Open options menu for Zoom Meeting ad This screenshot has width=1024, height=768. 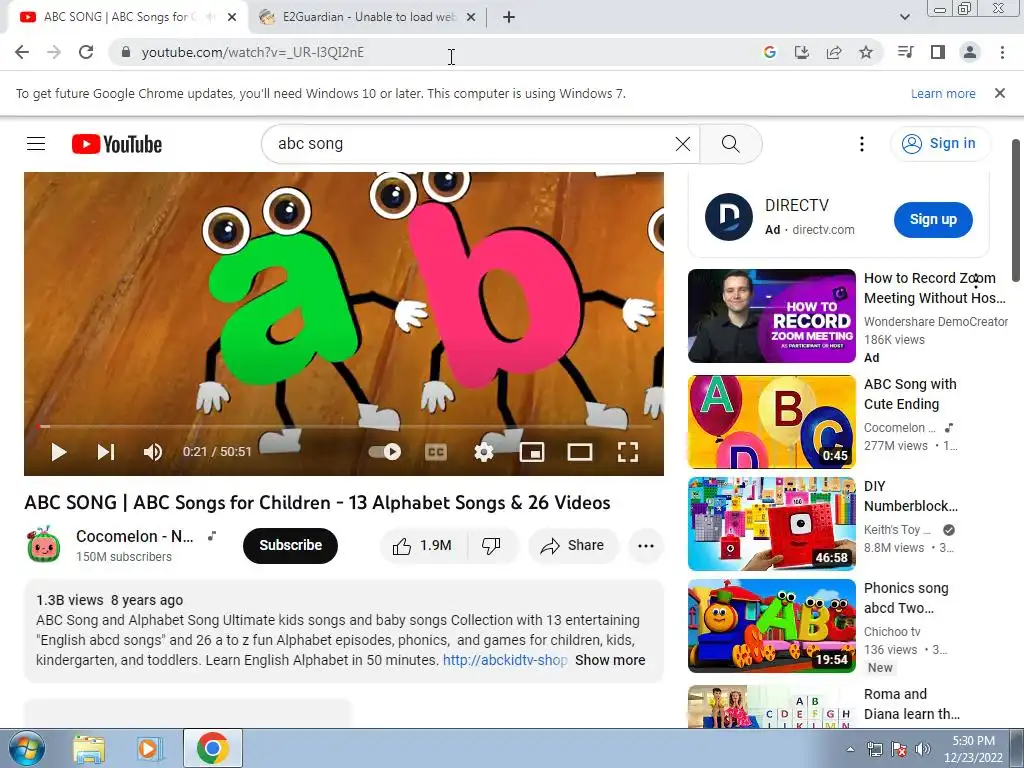coord(976,281)
